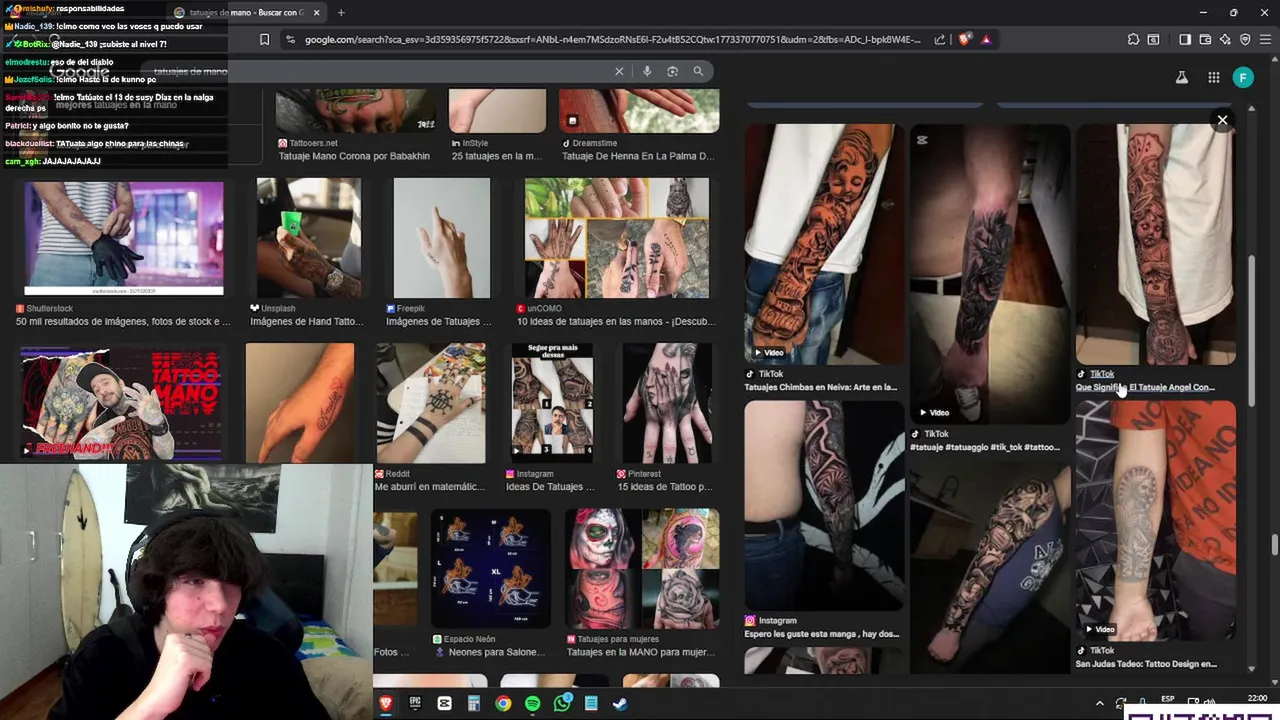
Task: Open the ESP language indicator in tray
Action: (x=1168, y=698)
